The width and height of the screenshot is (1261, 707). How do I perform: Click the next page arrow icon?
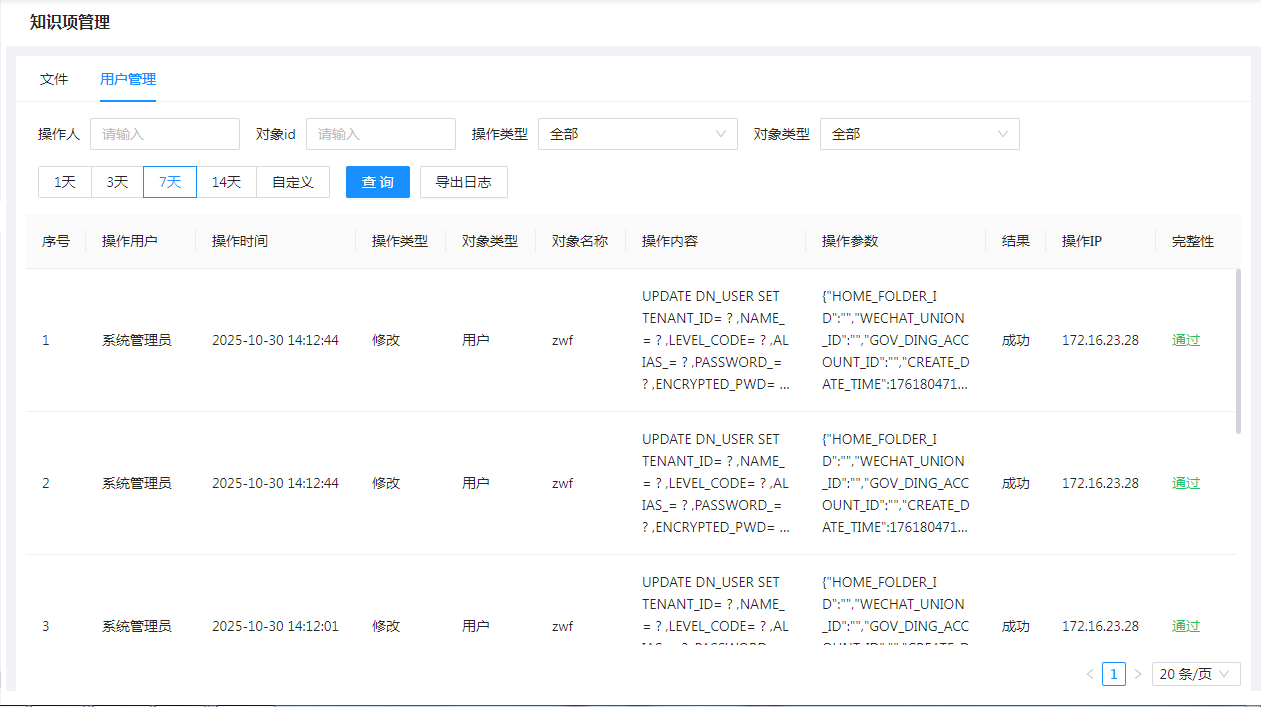pyautogui.click(x=1138, y=674)
